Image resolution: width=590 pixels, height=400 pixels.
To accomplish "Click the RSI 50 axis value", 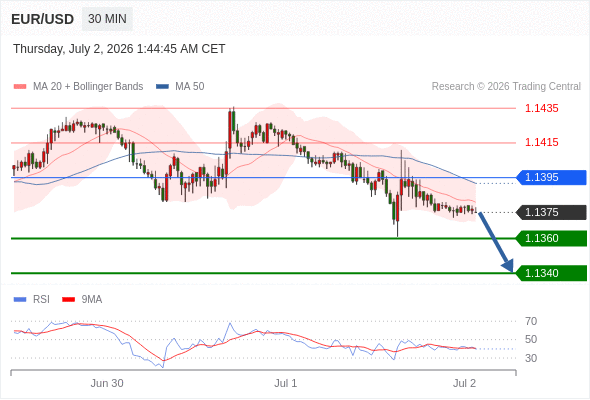I will (531, 339).
